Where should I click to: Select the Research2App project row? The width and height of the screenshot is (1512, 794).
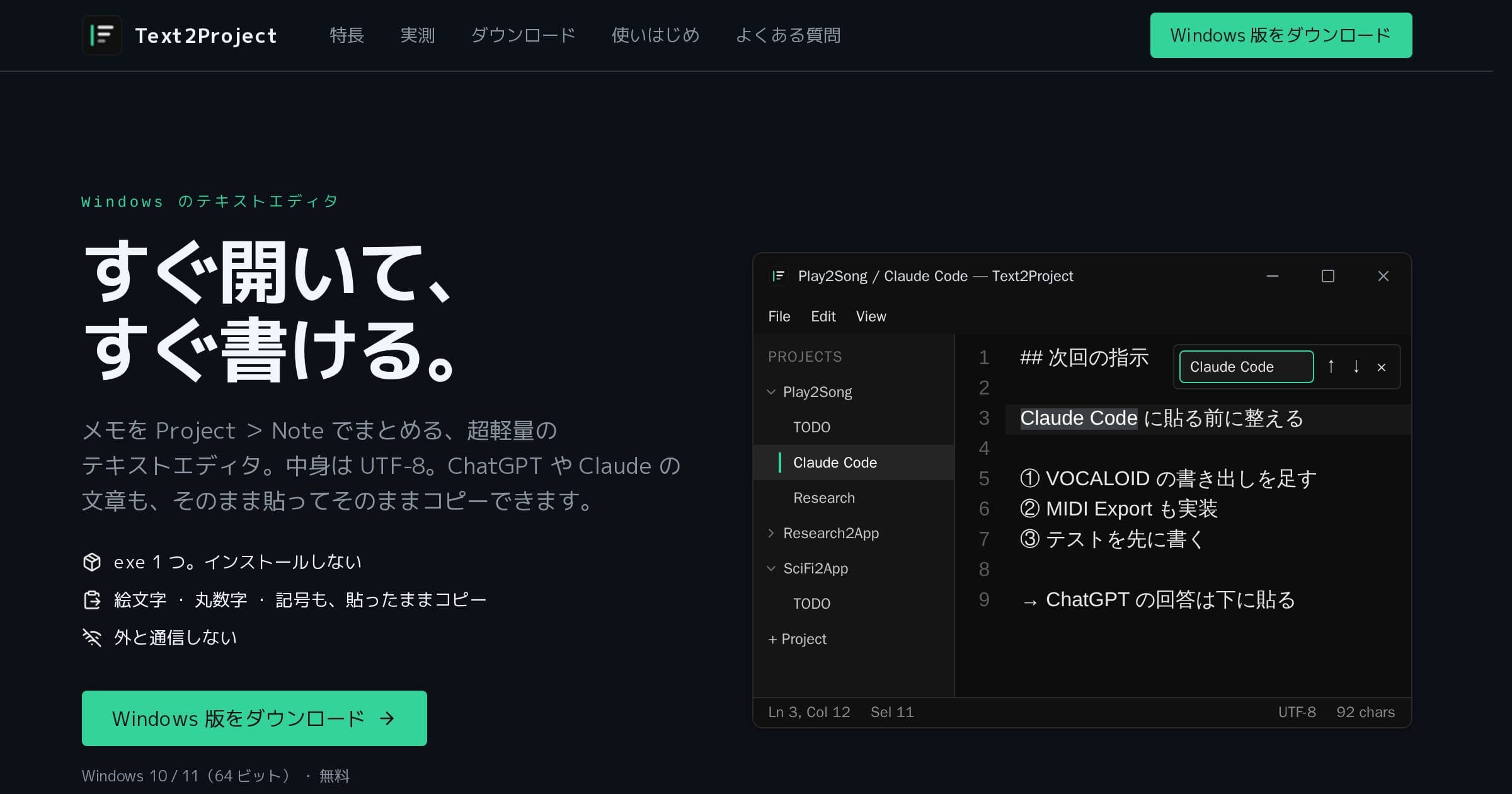coord(854,533)
